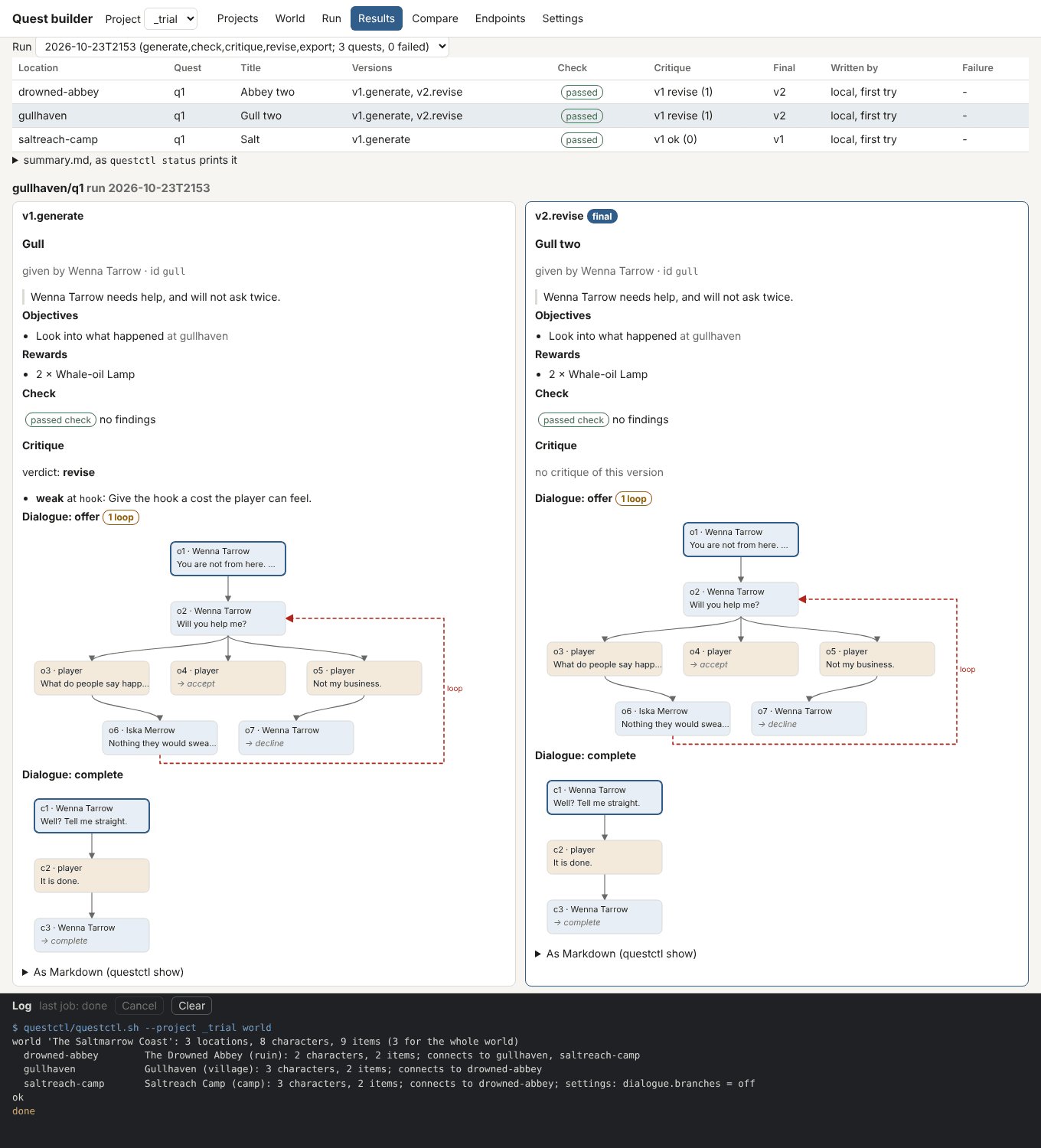1041x1148 pixels.
Task: Select the o4 player accept node in v1.generate
Action: coord(228,678)
